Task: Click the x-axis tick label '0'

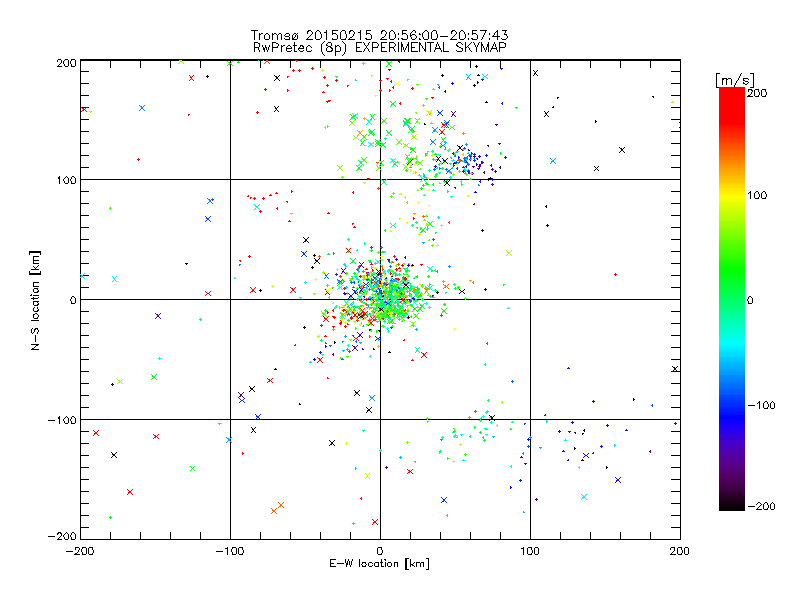Action: 380,551
